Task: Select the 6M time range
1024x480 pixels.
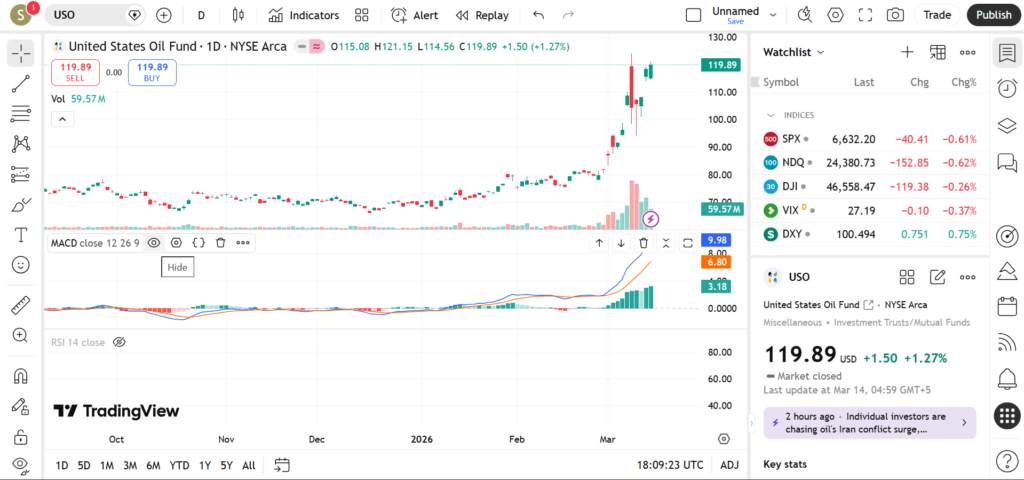Action: pyautogui.click(x=153, y=465)
